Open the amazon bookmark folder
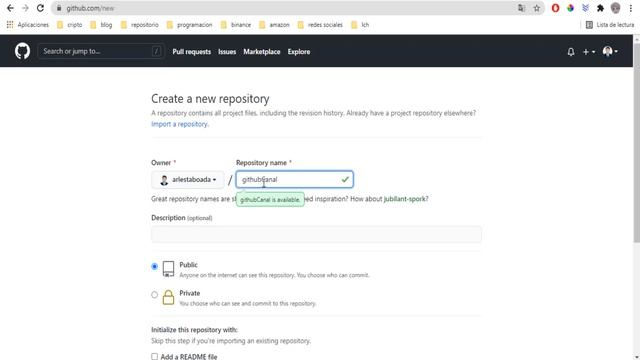Viewport: 640px width, 360px height. click(x=274, y=25)
